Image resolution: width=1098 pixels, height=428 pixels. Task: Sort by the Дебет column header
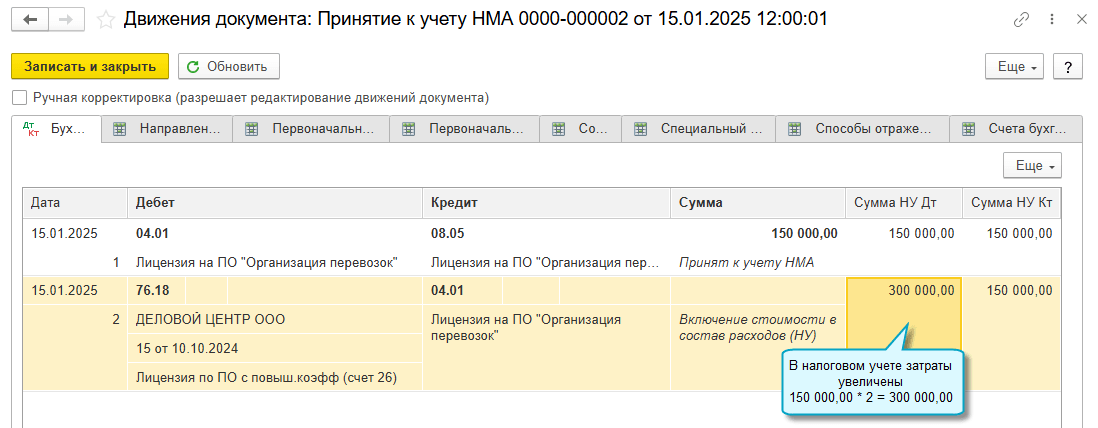(274, 202)
